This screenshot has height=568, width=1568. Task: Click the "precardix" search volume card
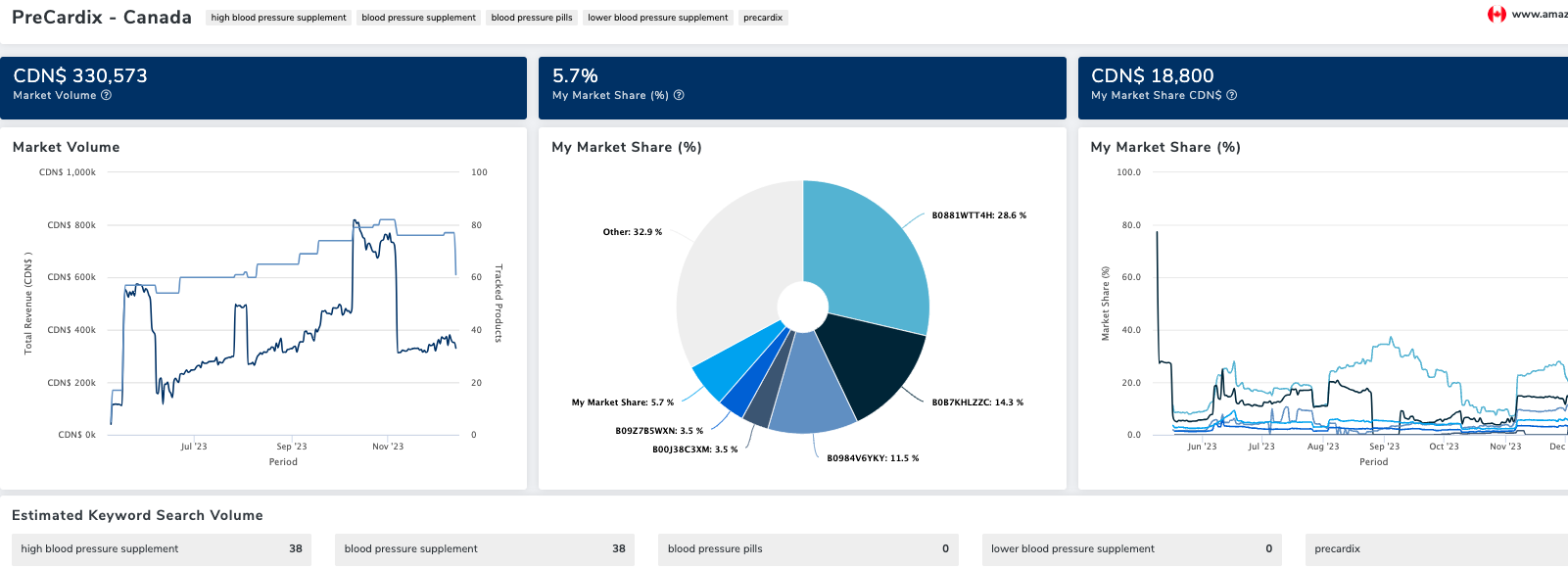point(1435,549)
